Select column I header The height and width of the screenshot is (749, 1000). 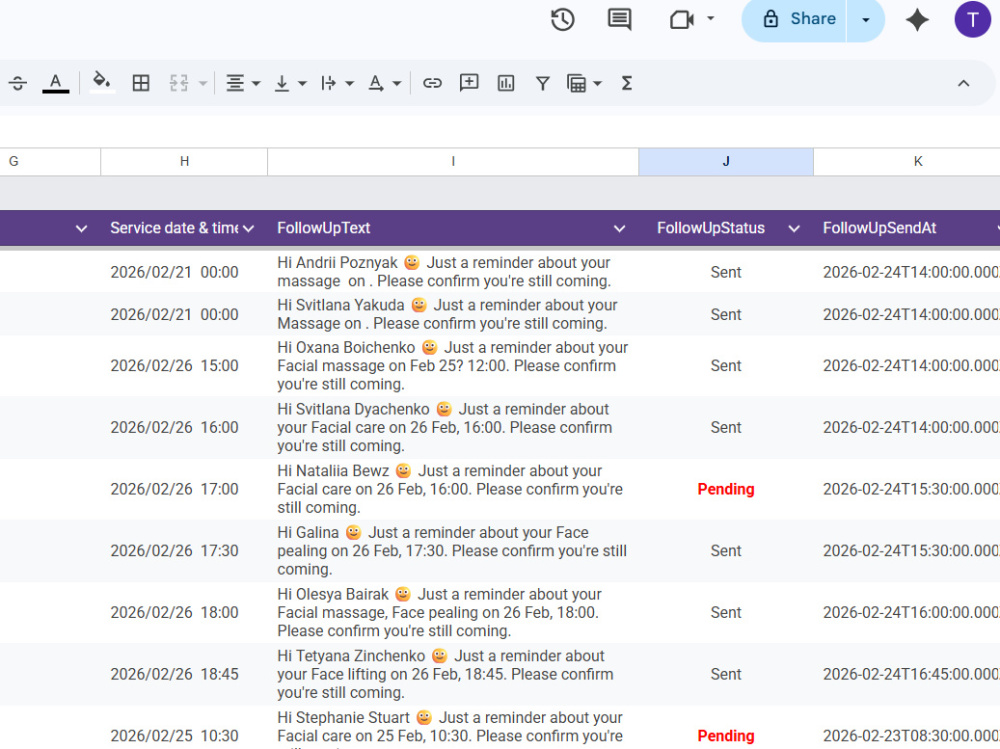pos(453,161)
